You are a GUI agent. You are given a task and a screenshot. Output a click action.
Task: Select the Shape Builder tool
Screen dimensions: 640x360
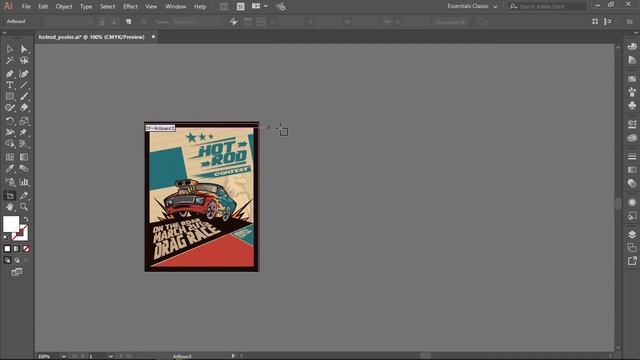(x=10, y=144)
